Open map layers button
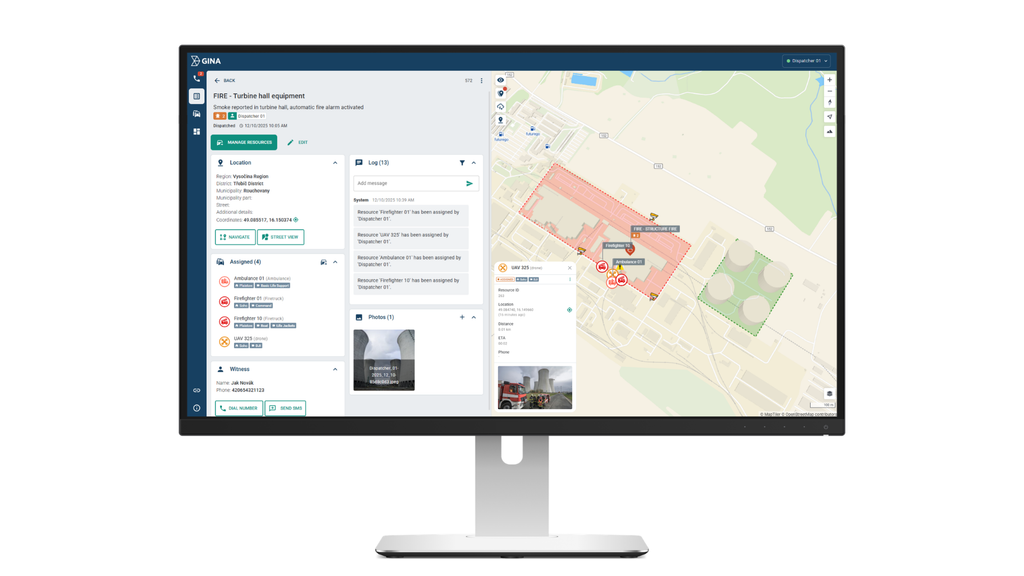The width and height of the screenshot is (1024, 576). [x=829, y=394]
